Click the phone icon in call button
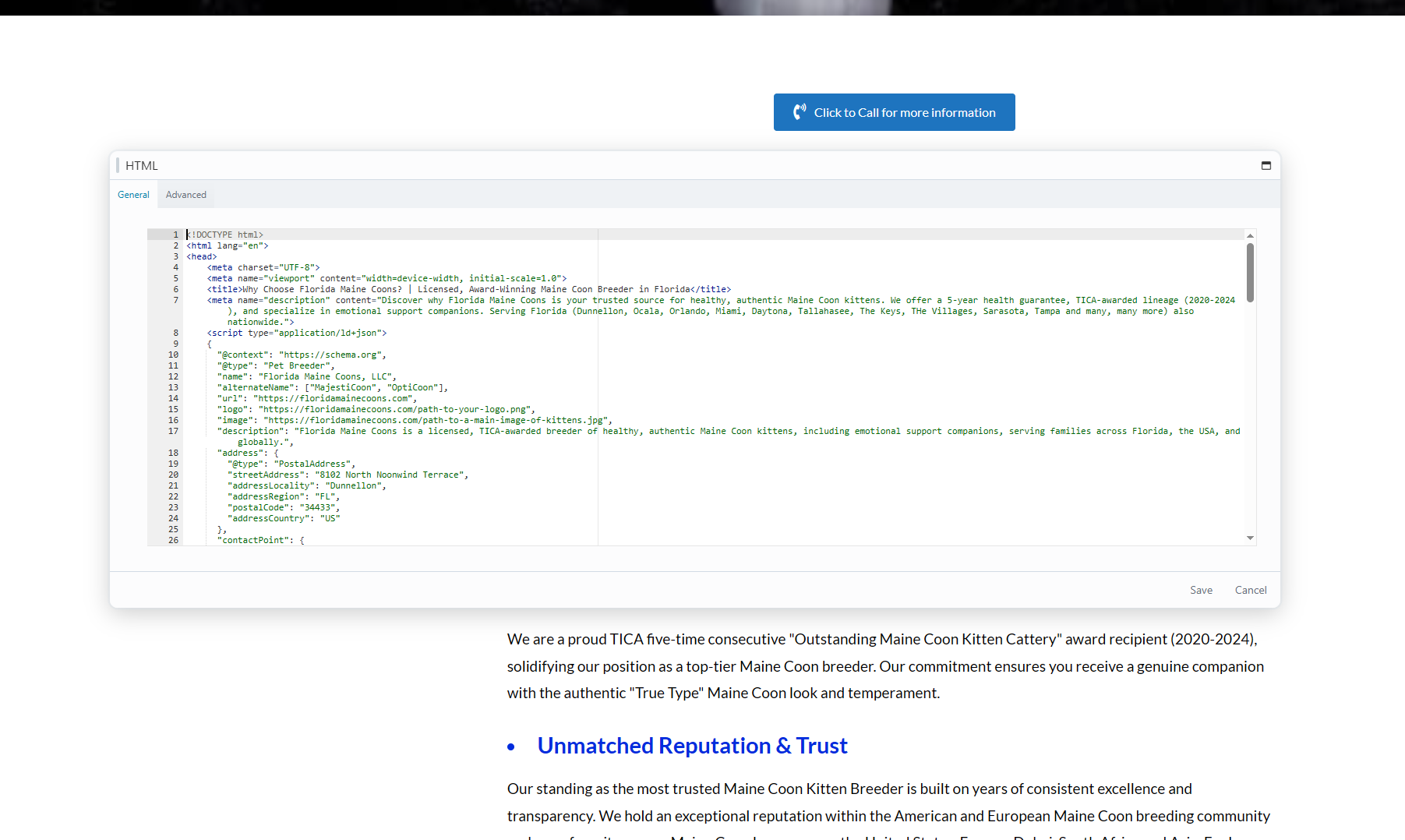 click(800, 112)
